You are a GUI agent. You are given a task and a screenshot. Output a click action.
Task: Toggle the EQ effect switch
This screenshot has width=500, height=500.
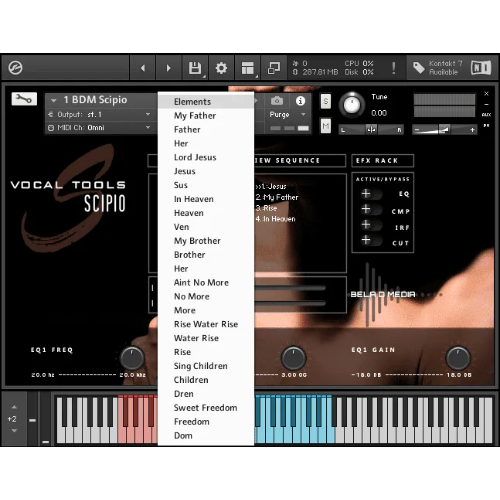click(x=371, y=194)
